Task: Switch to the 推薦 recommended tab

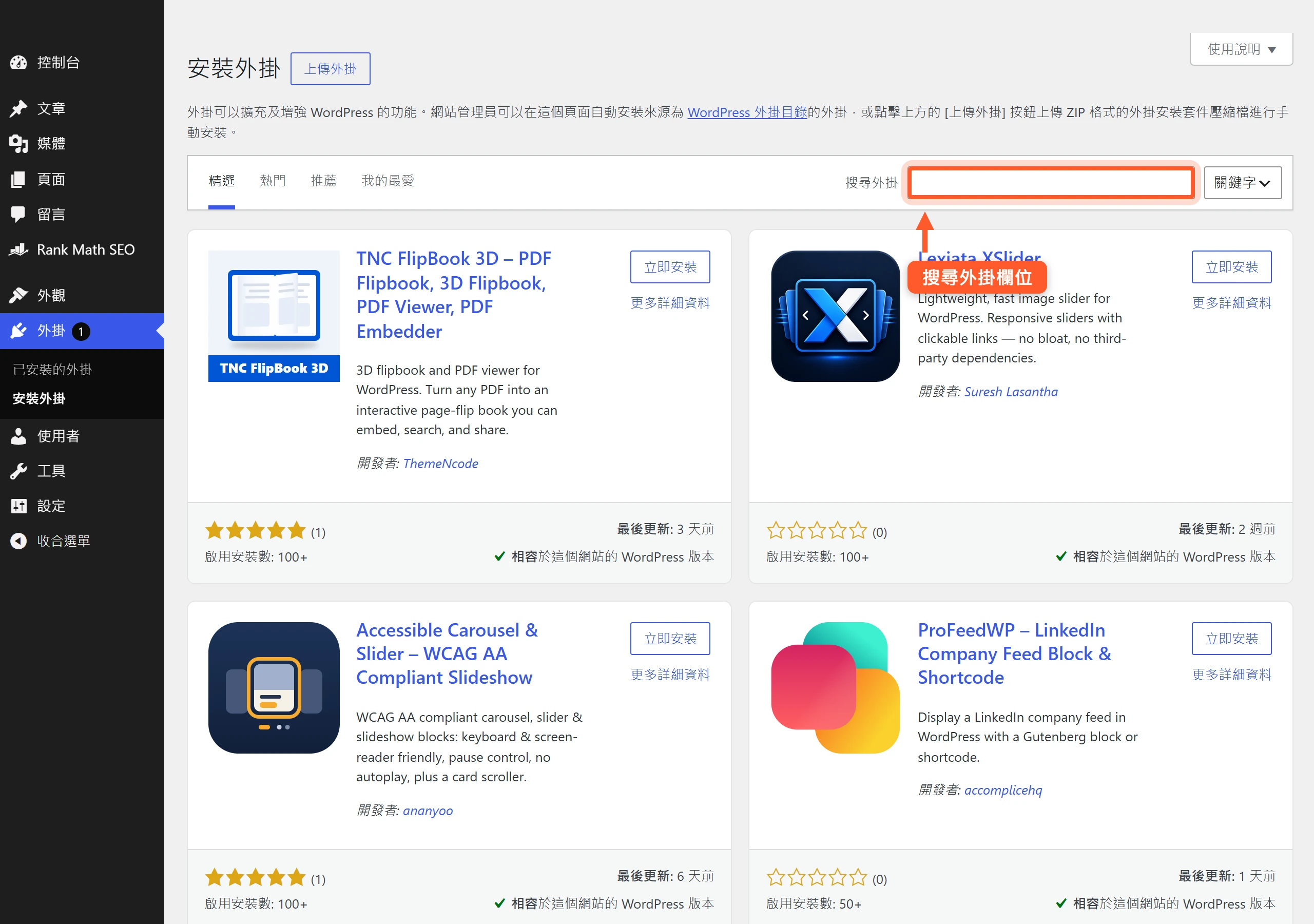Action: tap(323, 181)
